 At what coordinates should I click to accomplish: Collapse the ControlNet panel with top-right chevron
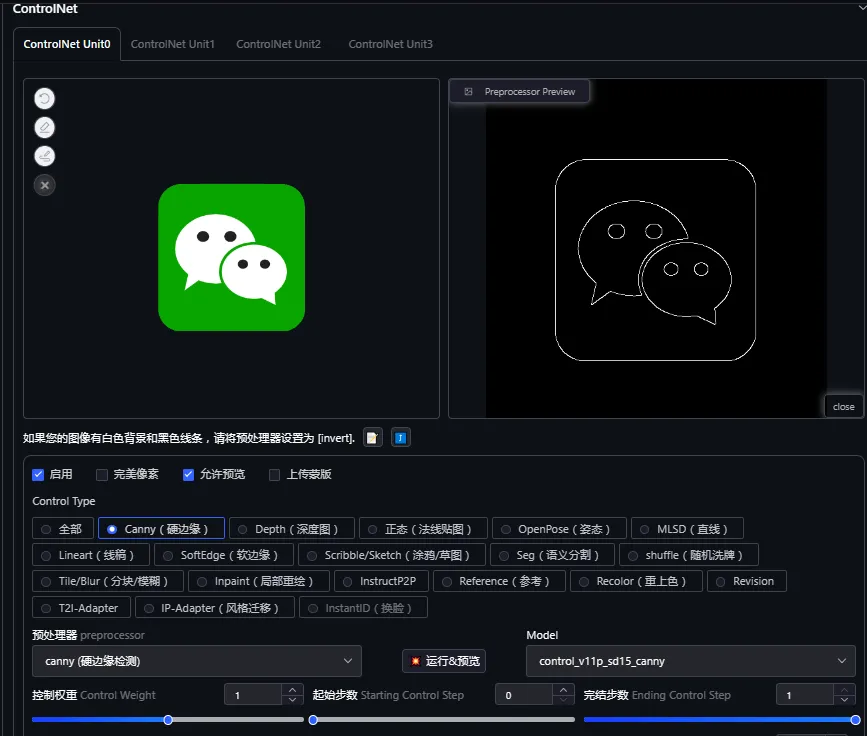click(x=861, y=7)
